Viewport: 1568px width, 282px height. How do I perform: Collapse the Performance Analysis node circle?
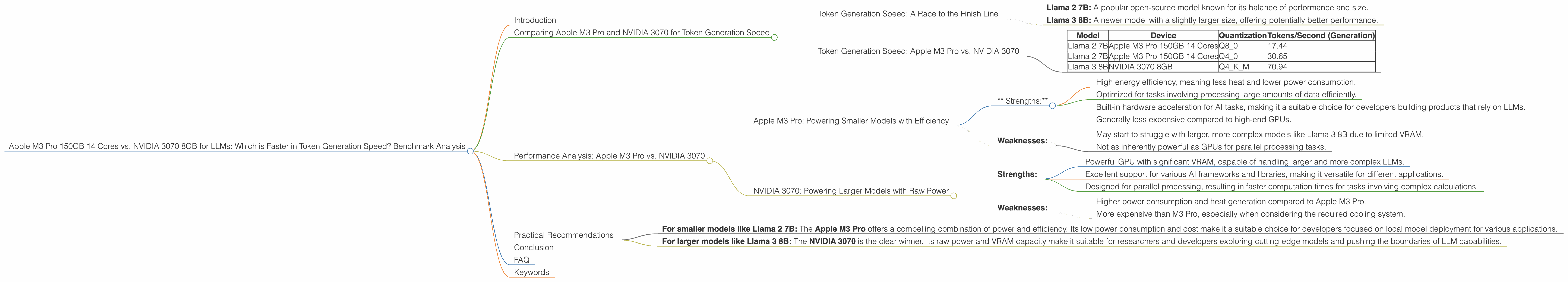pyautogui.click(x=709, y=161)
